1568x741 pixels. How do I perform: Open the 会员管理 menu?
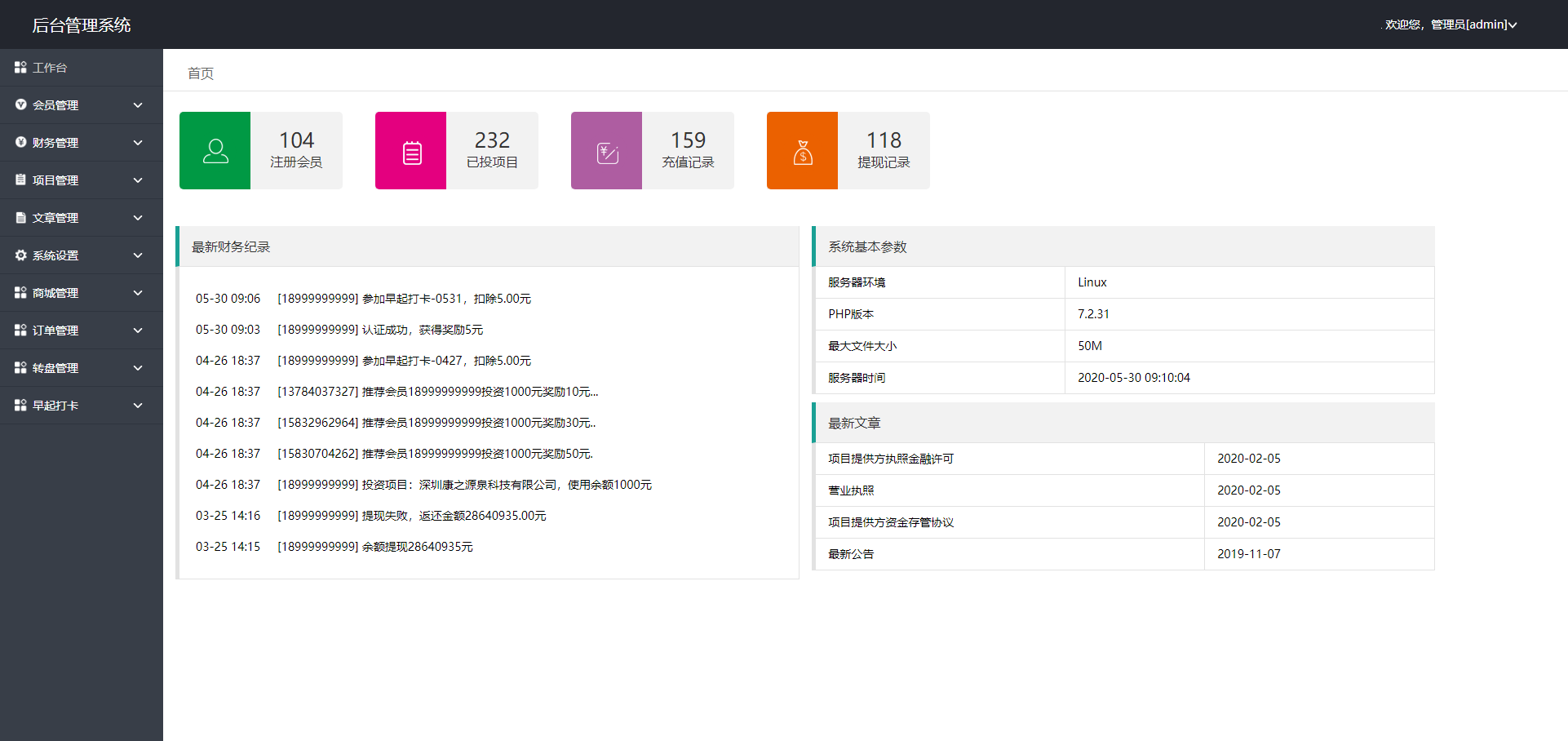tap(82, 105)
